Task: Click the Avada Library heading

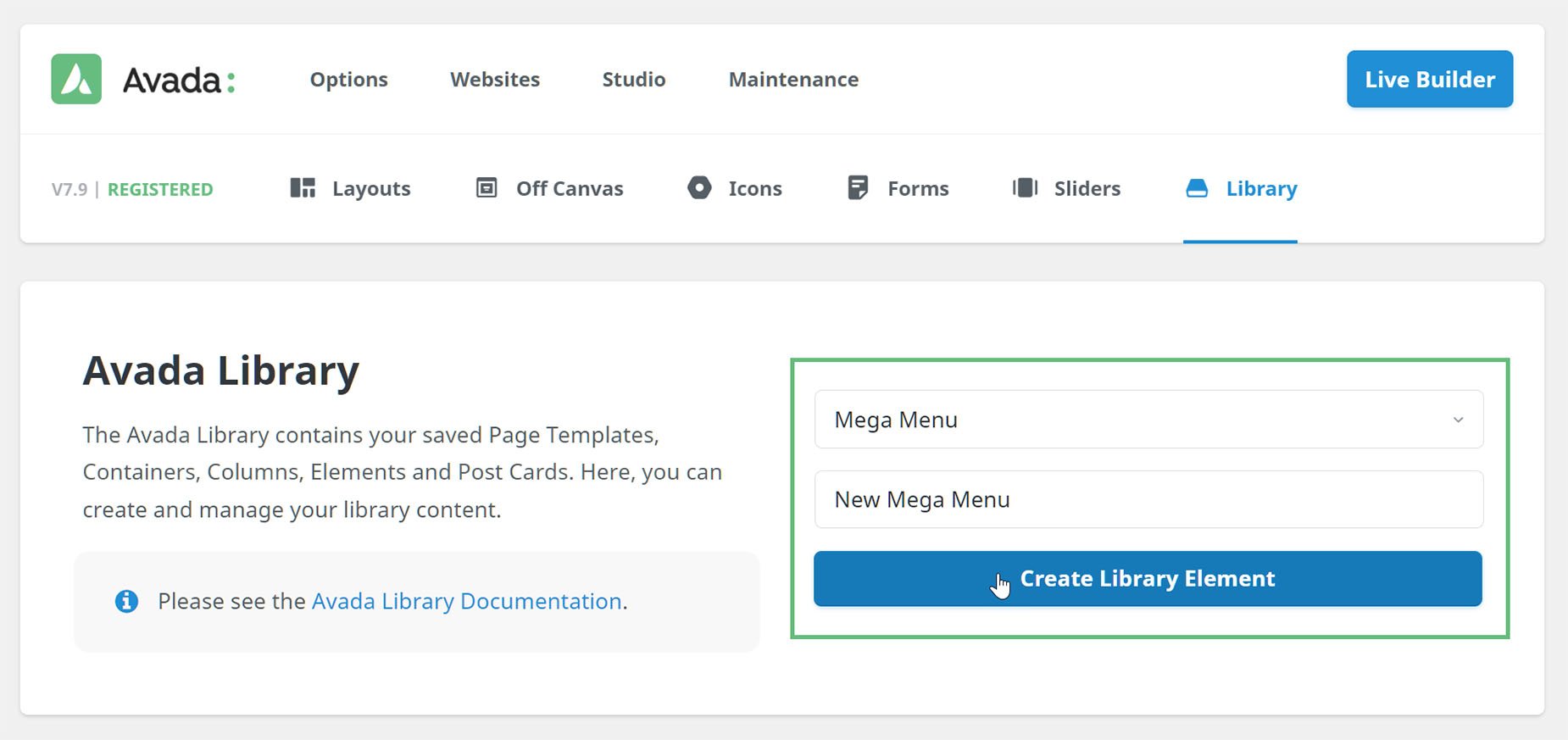Action: (221, 371)
